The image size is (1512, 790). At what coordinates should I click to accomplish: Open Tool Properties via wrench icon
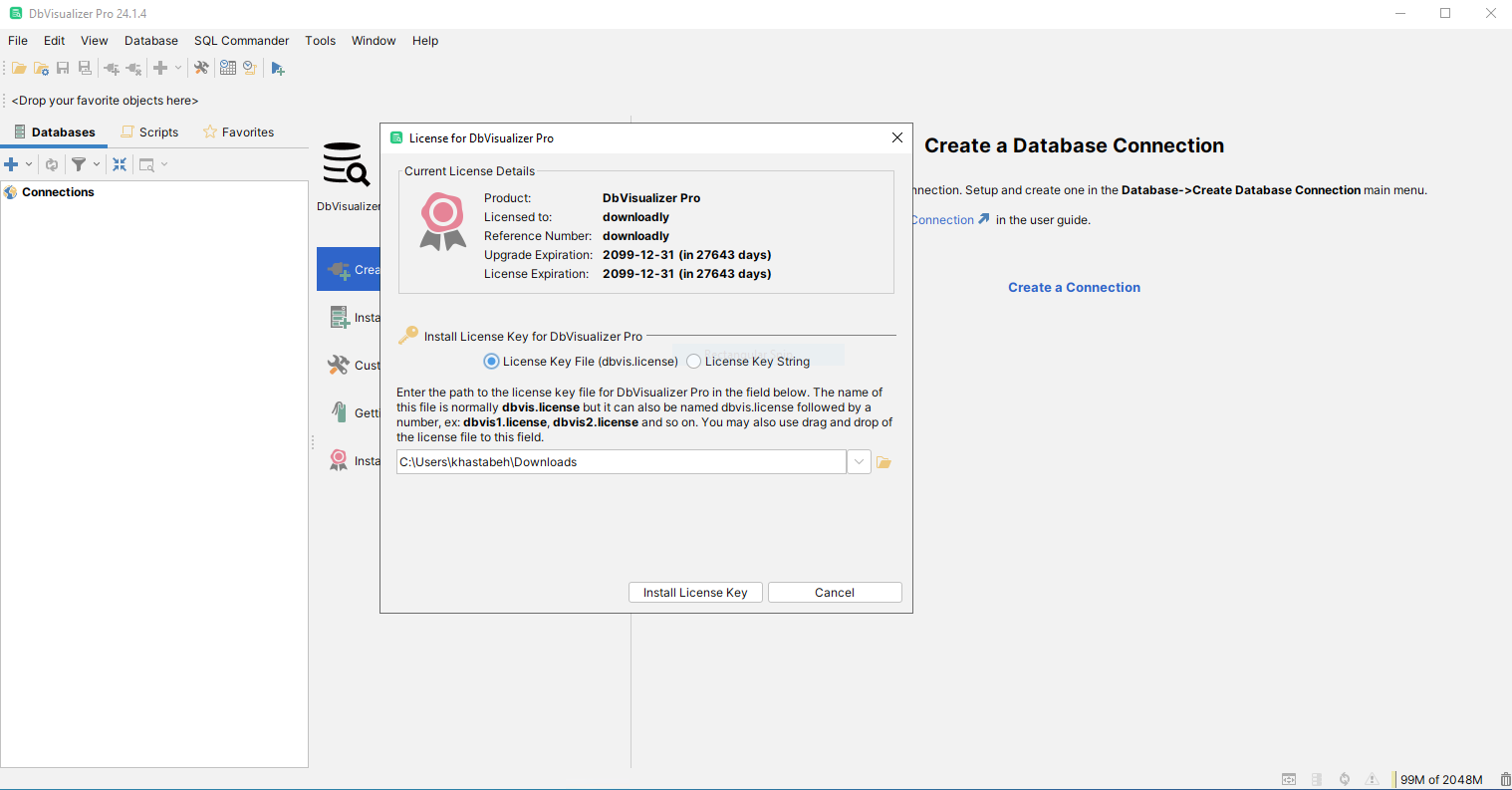click(201, 68)
